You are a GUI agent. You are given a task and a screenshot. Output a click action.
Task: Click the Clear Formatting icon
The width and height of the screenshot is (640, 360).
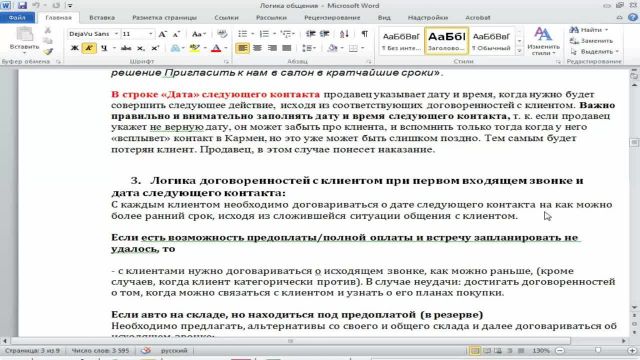222,34
